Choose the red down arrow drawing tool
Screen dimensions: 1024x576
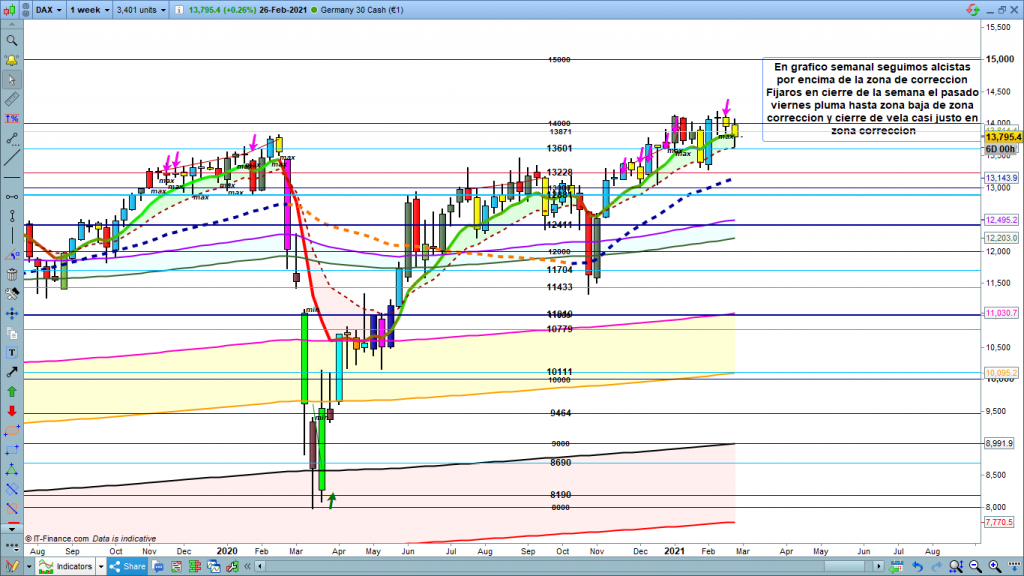tap(12, 411)
